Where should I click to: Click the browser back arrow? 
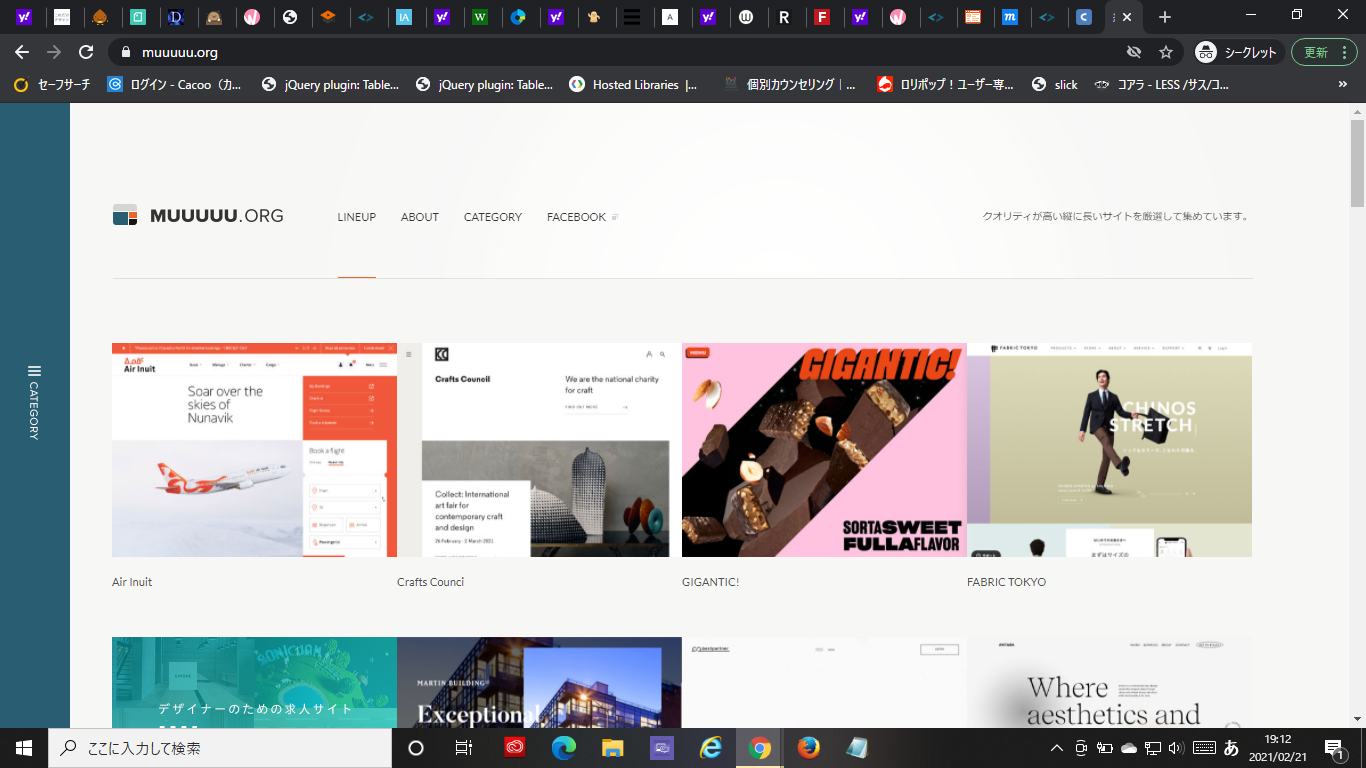point(22,52)
